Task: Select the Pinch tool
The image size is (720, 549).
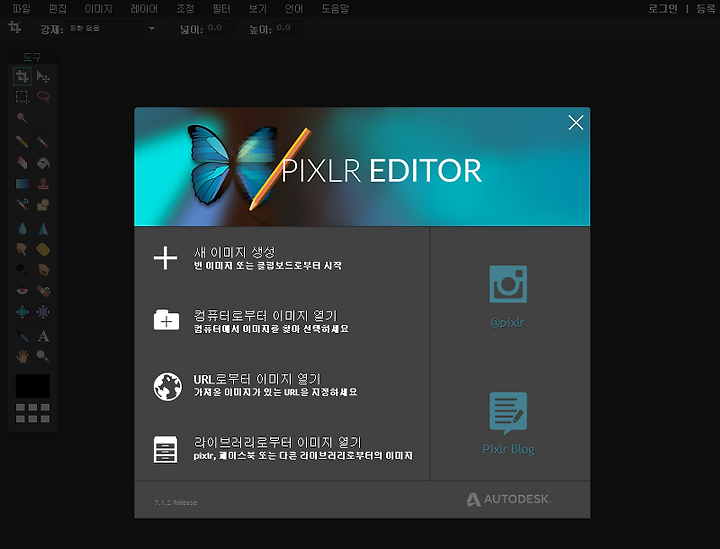Action: pyautogui.click(x=43, y=312)
